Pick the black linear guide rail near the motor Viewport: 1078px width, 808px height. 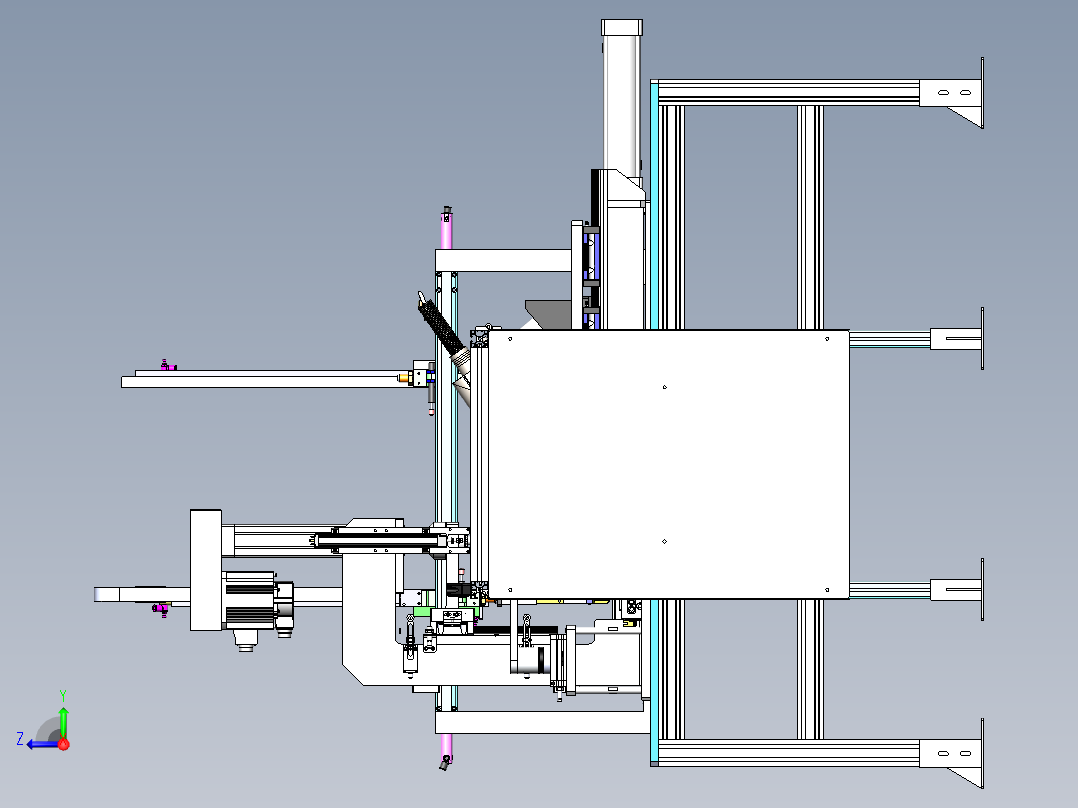pyautogui.click(x=380, y=543)
